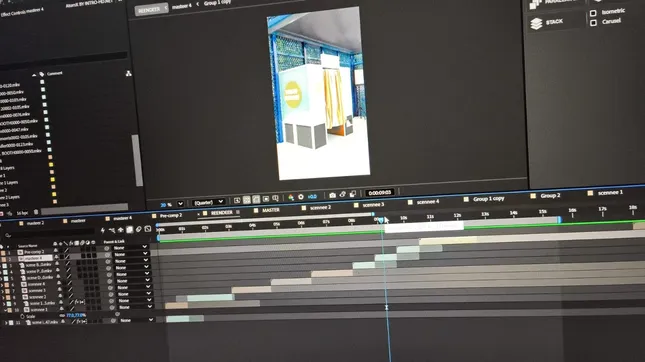
Task: Click the grid and guide options icon
Action: tap(276, 198)
